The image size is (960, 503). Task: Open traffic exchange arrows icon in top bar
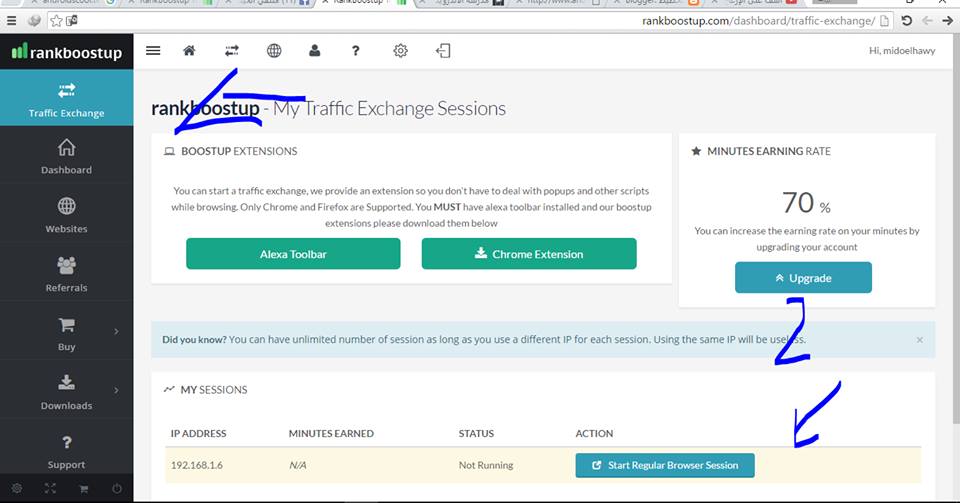[x=231, y=51]
